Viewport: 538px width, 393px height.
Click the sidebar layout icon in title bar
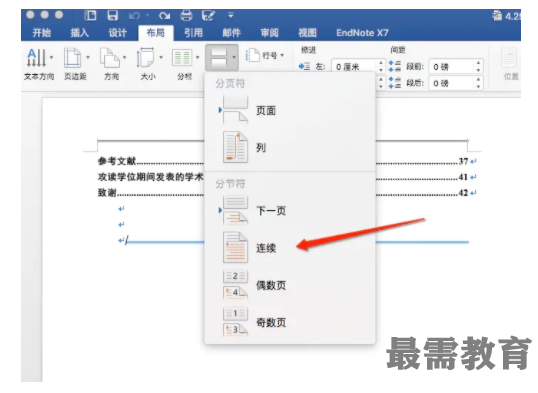[x=91, y=15]
